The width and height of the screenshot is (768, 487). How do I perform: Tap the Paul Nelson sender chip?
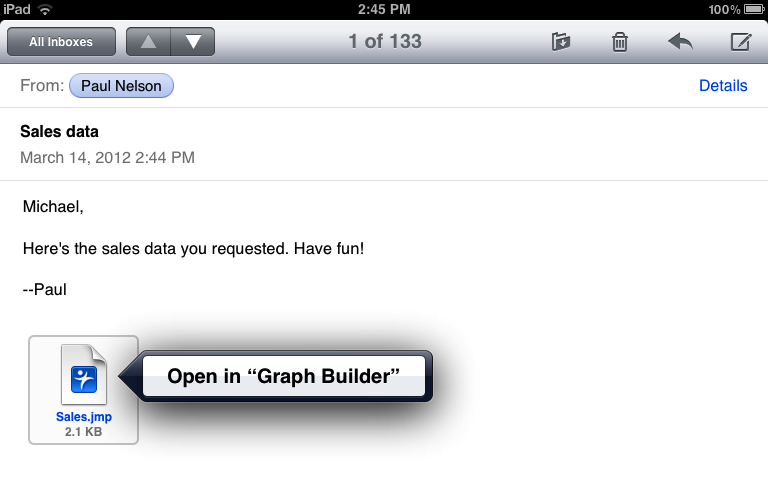[x=122, y=86]
